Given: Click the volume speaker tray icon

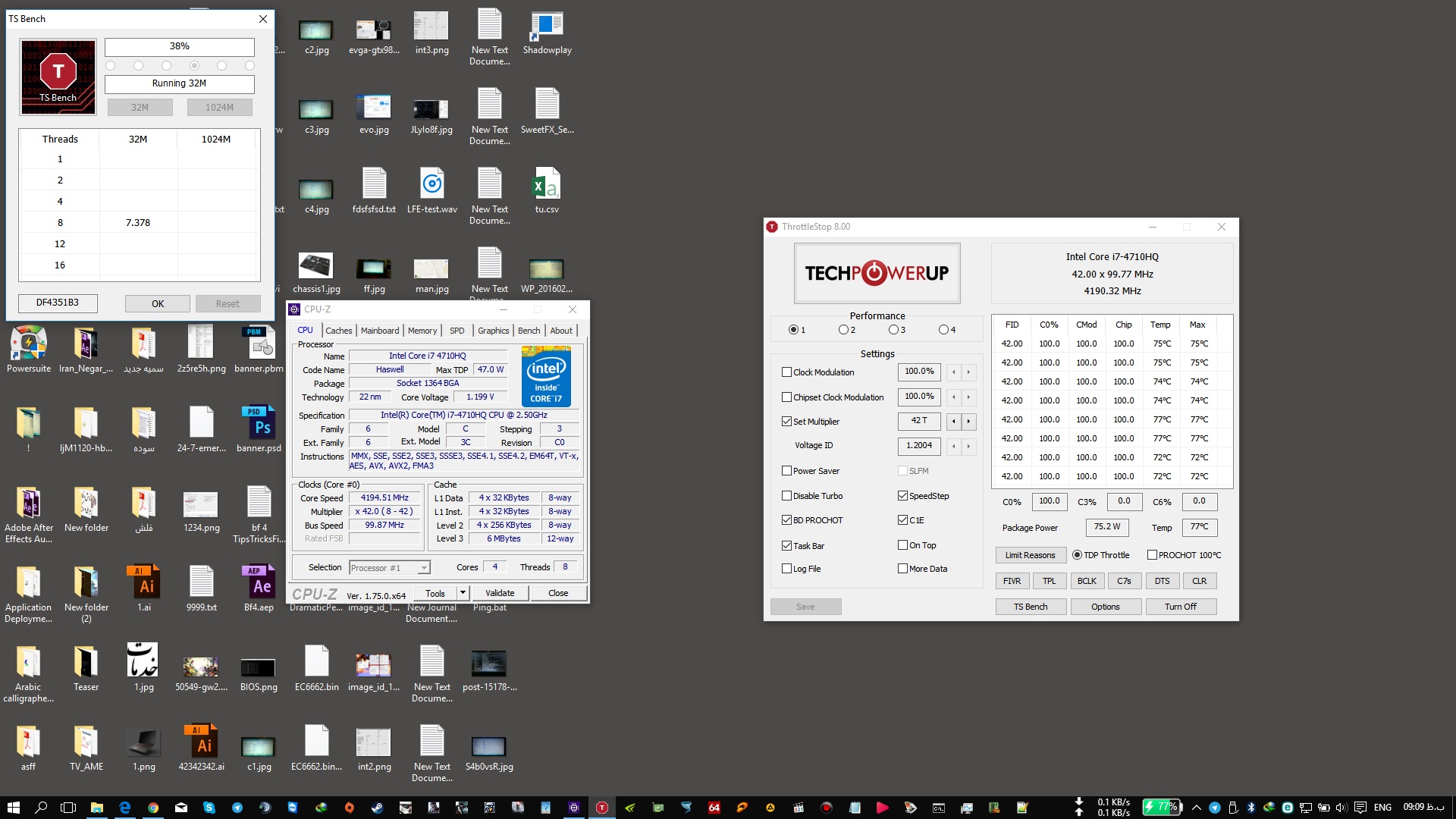Looking at the screenshot, I should coord(1341,808).
